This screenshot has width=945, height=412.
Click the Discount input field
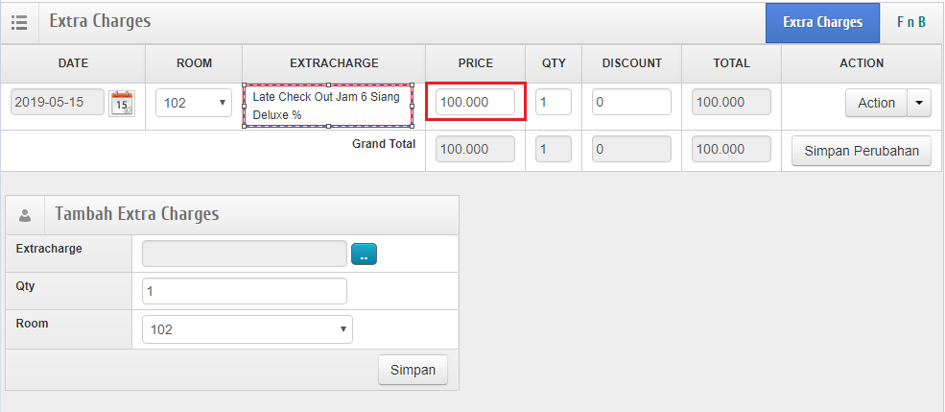[x=631, y=102]
